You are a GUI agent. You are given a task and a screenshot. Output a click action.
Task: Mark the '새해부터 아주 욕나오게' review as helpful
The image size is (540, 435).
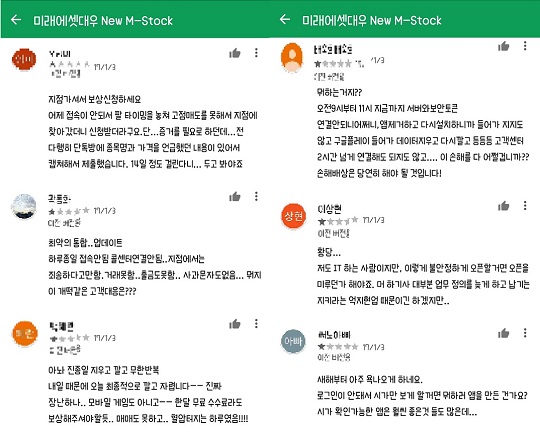tap(503, 333)
